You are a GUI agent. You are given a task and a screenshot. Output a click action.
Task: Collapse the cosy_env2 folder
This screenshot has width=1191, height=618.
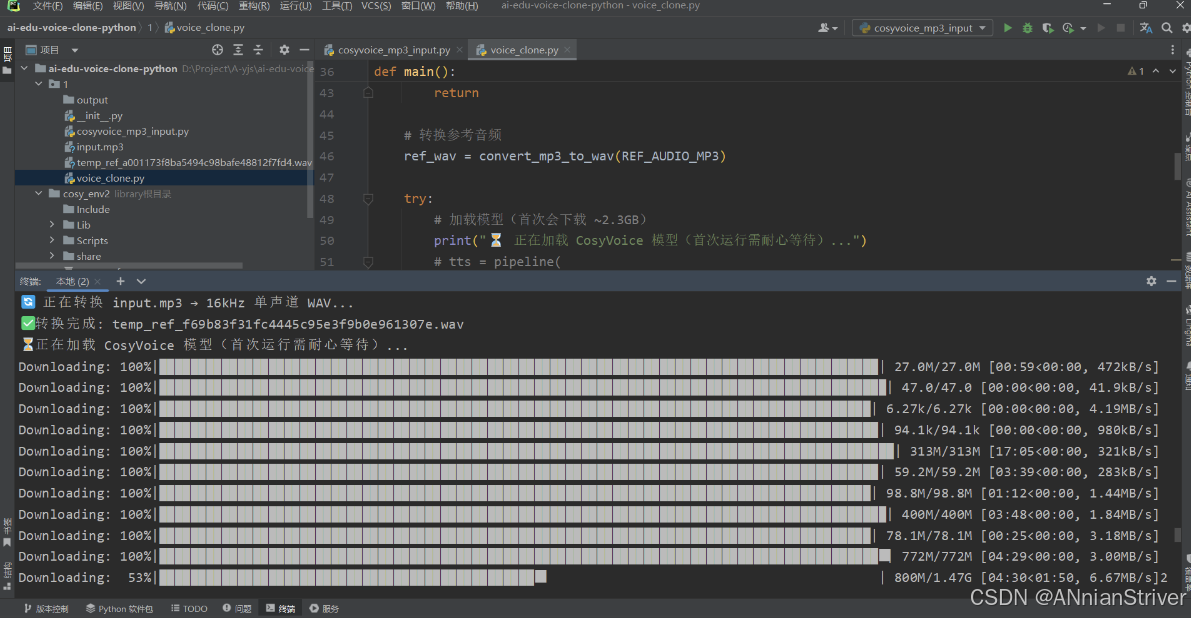tap(39, 194)
